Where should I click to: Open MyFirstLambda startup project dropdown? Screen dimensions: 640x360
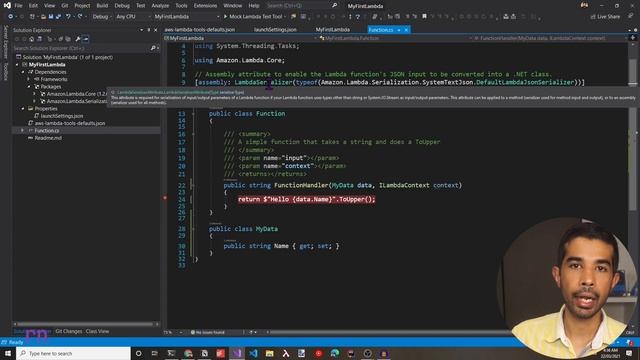(187, 17)
